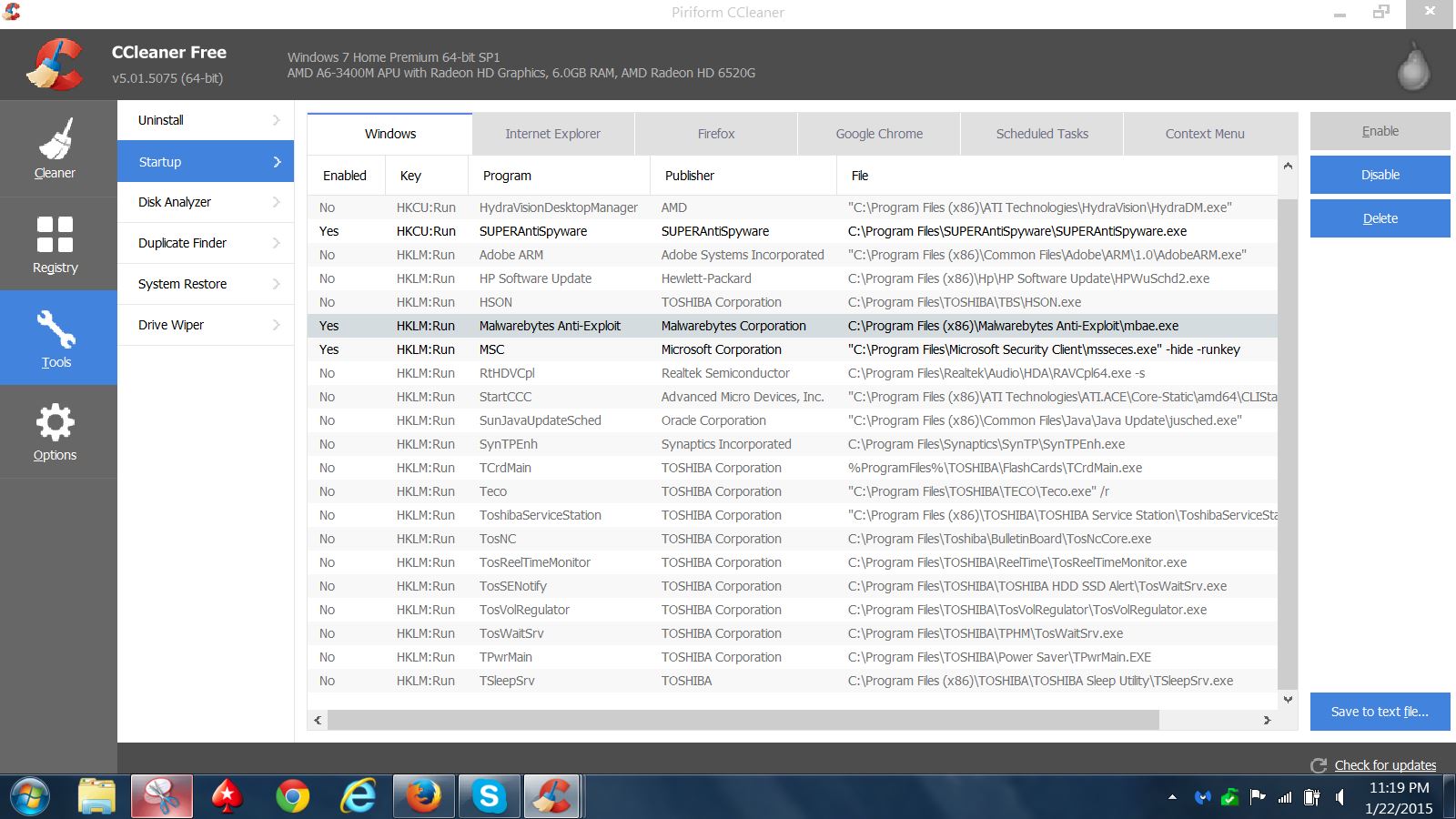Disable the selected startup entry

click(1380, 175)
